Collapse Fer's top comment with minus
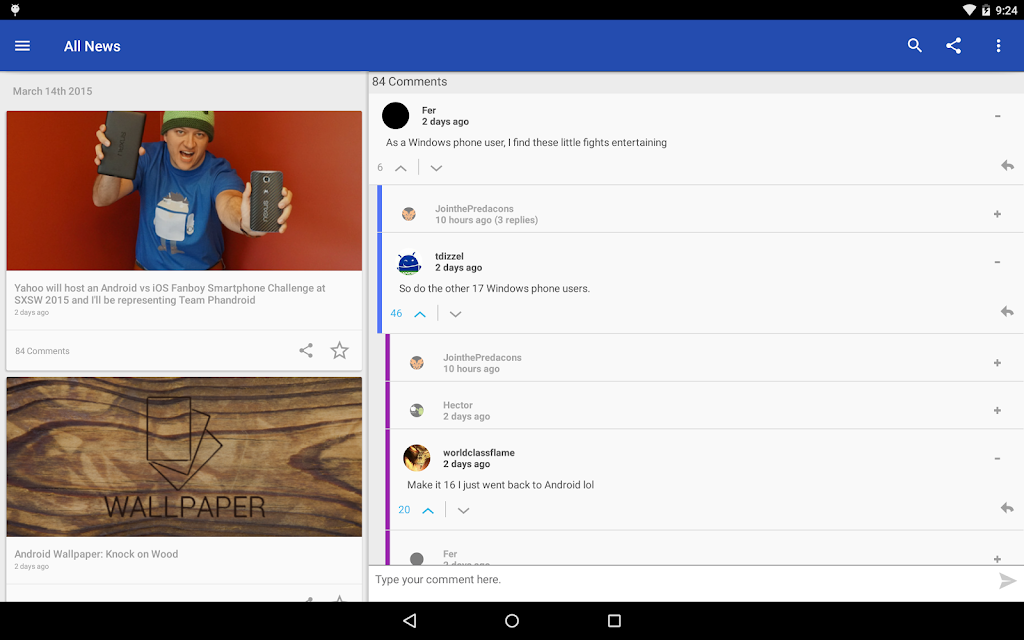 point(997,116)
